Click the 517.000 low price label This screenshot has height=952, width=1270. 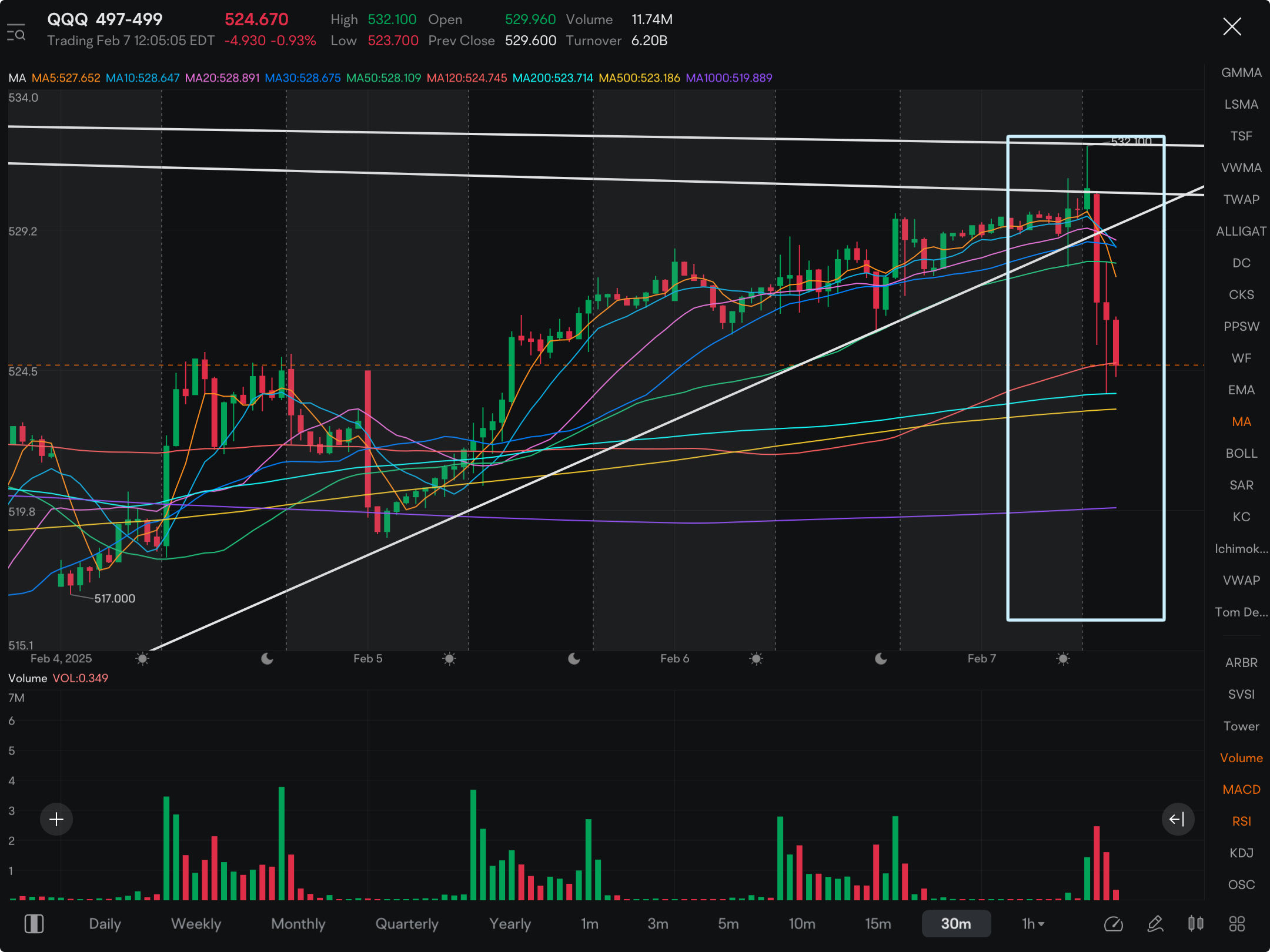tap(115, 598)
